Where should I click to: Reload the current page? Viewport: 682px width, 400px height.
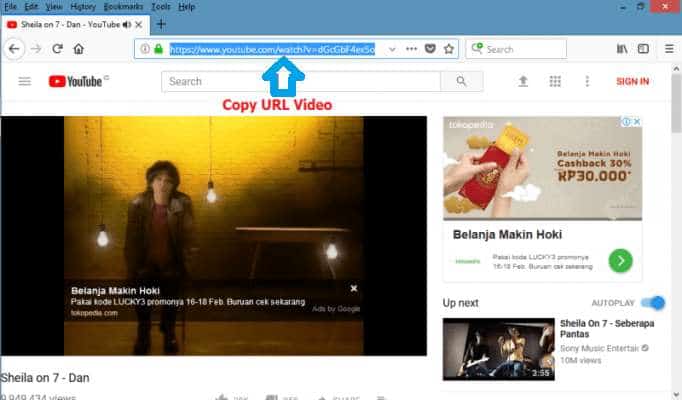[x=57, y=49]
